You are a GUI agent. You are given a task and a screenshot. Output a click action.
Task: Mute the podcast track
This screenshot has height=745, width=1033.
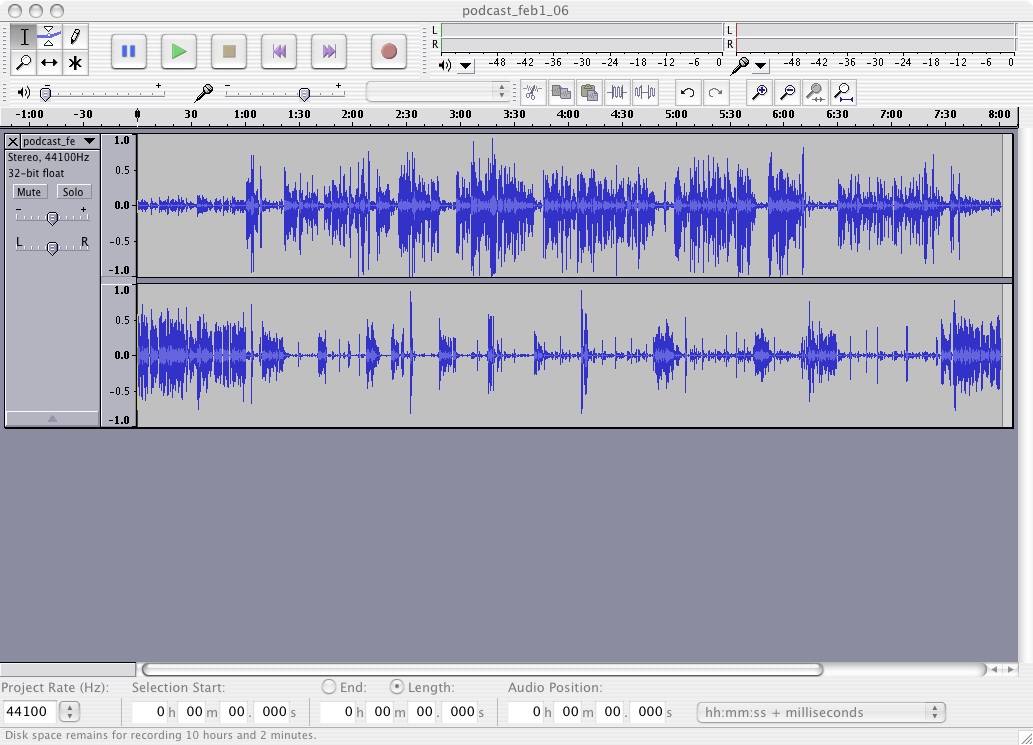click(28, 192)
